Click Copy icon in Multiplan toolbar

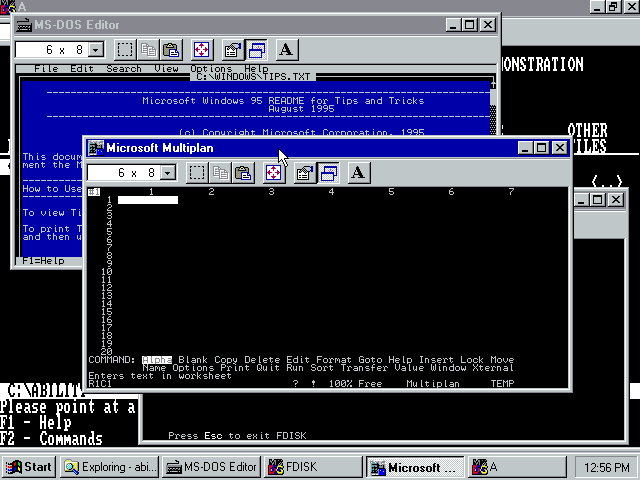[220, 173]
